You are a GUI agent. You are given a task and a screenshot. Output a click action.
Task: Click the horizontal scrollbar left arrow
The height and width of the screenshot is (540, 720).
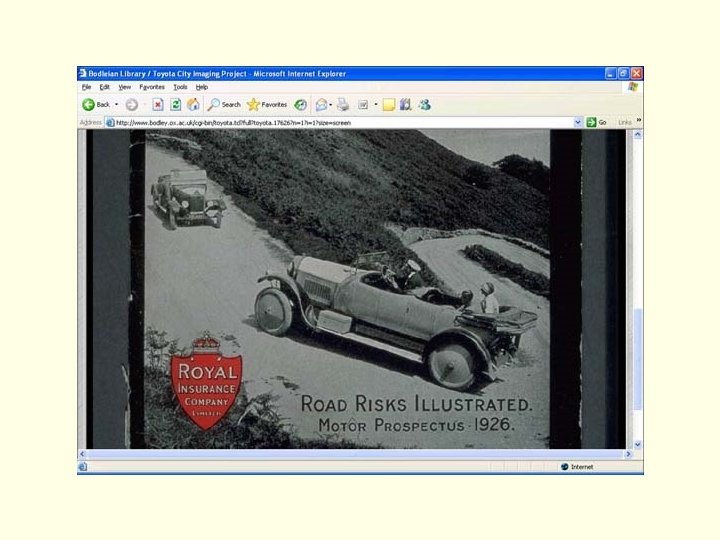pos(82,454)
